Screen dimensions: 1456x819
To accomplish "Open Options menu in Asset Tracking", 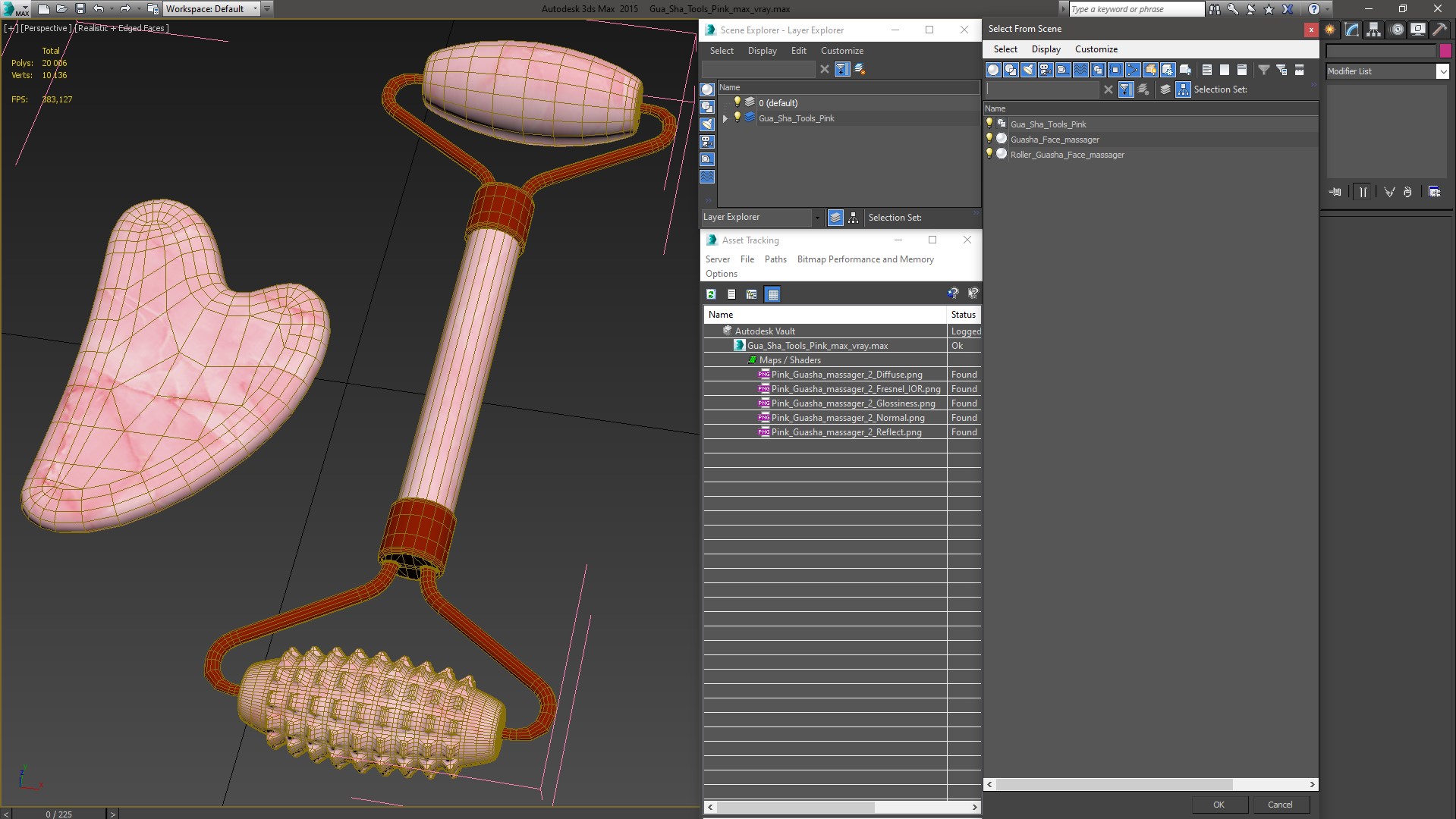I will pos(721,274).
